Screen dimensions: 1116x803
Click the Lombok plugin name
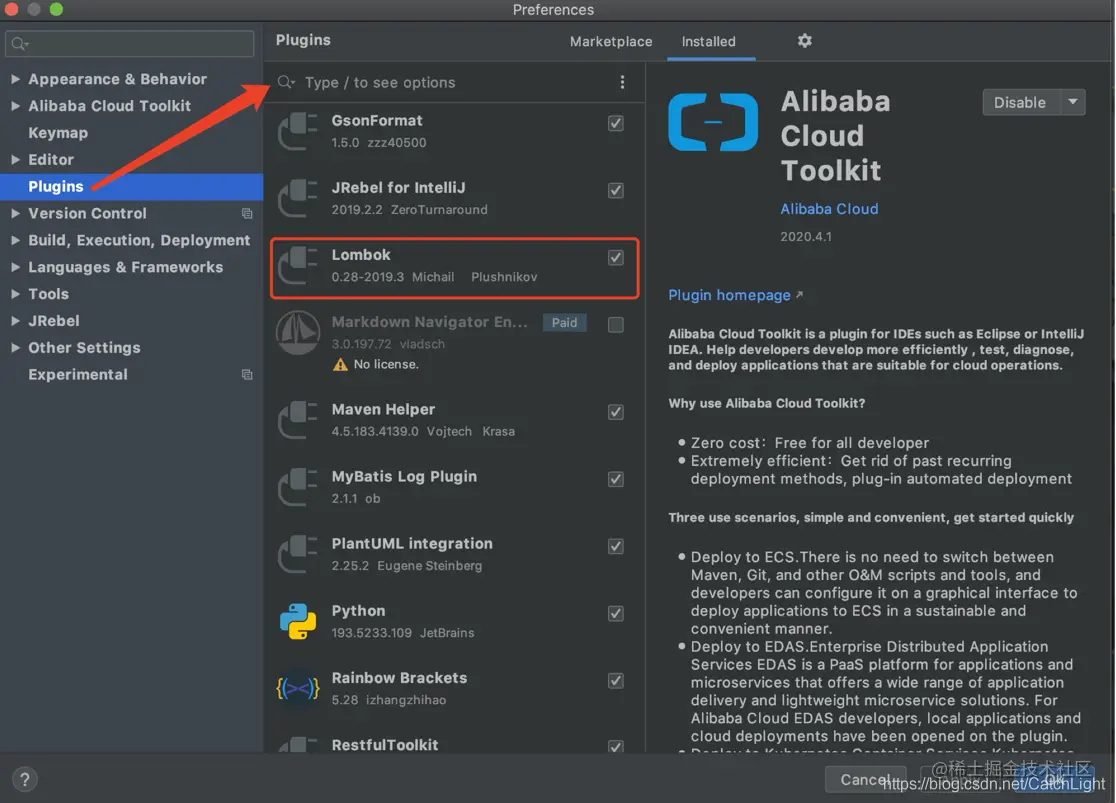point(361,254)
